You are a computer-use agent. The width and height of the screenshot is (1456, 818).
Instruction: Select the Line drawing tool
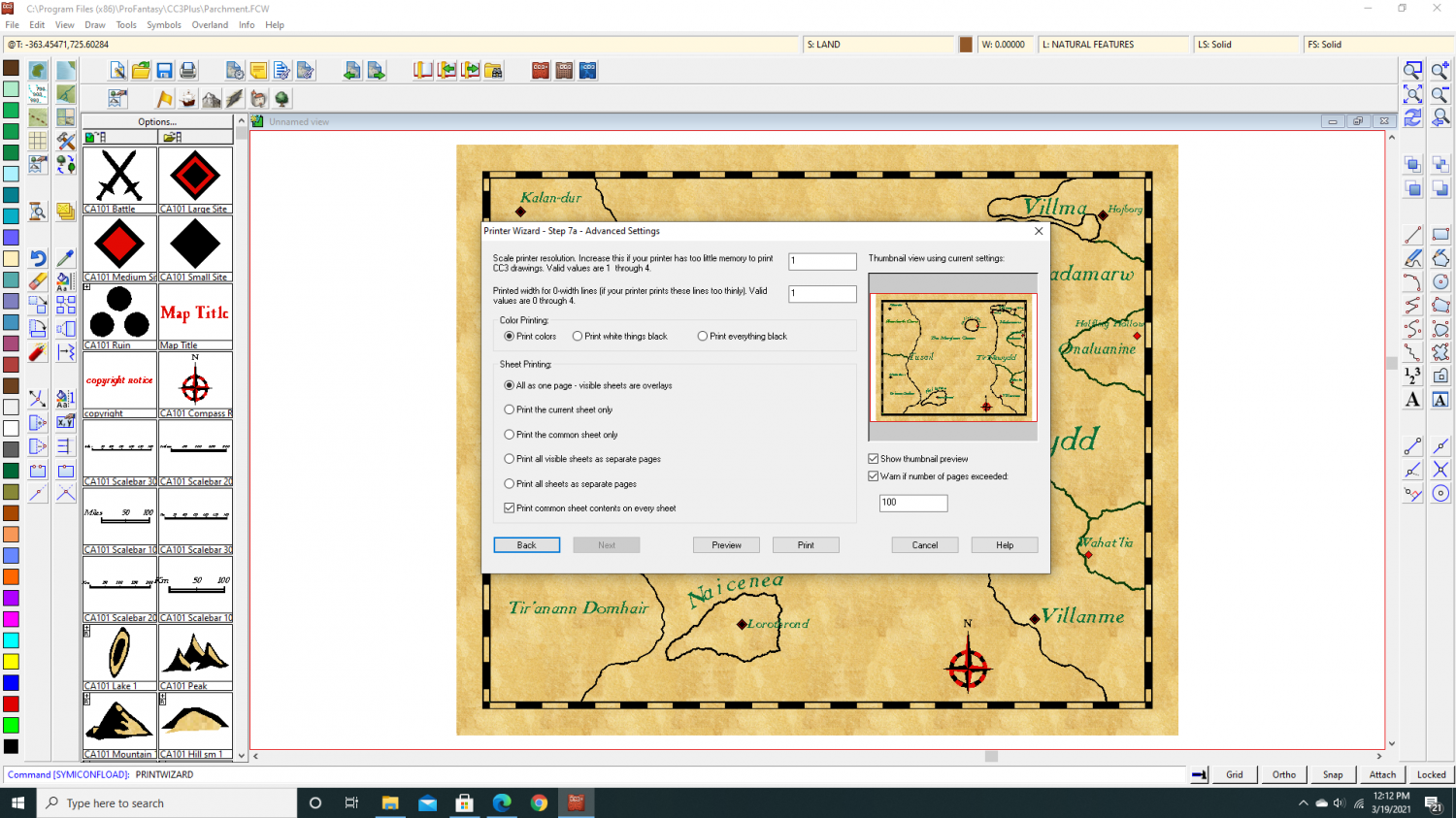tap(1413, 235)
